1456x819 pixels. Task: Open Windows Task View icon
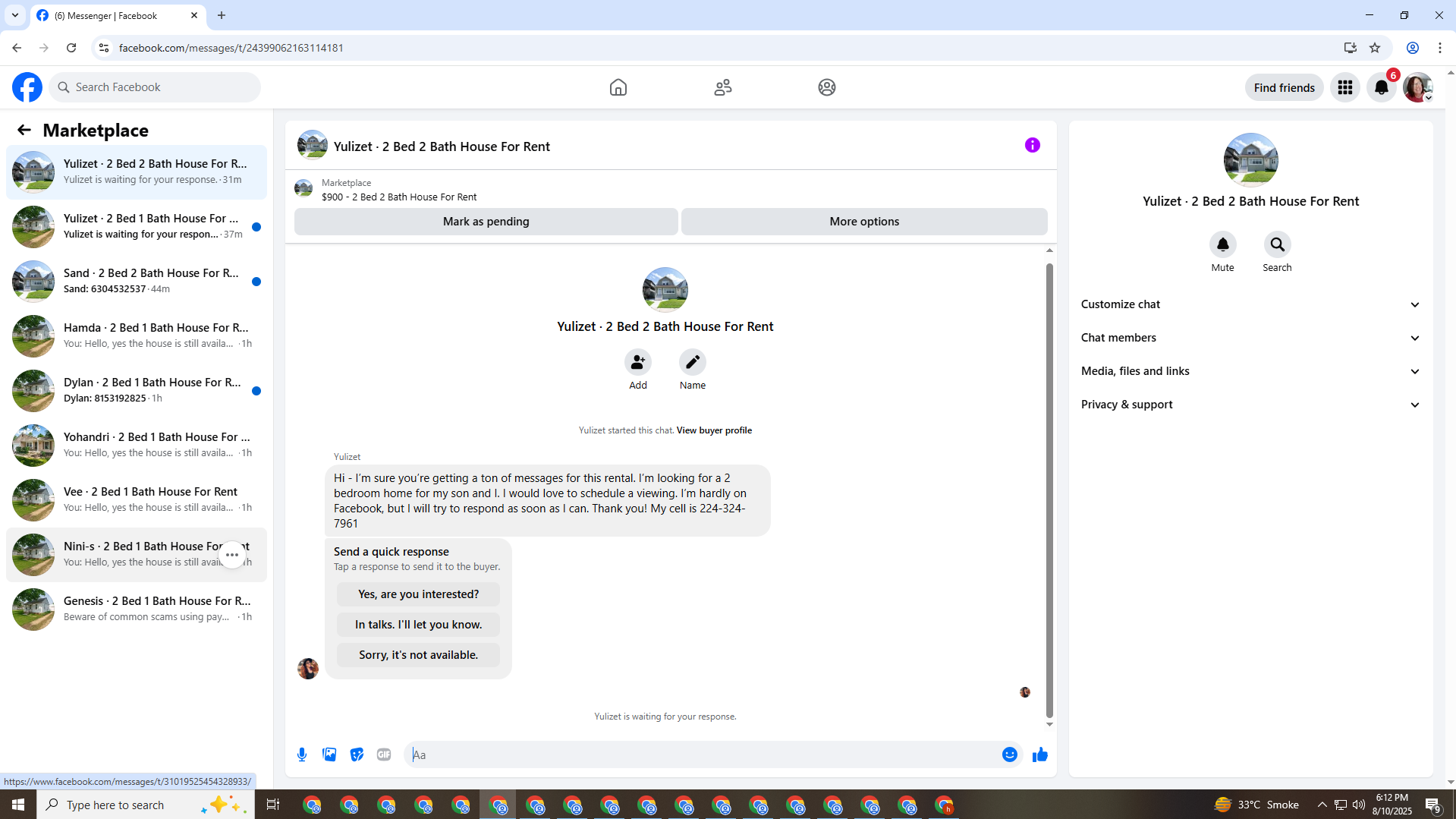(273, 805)
